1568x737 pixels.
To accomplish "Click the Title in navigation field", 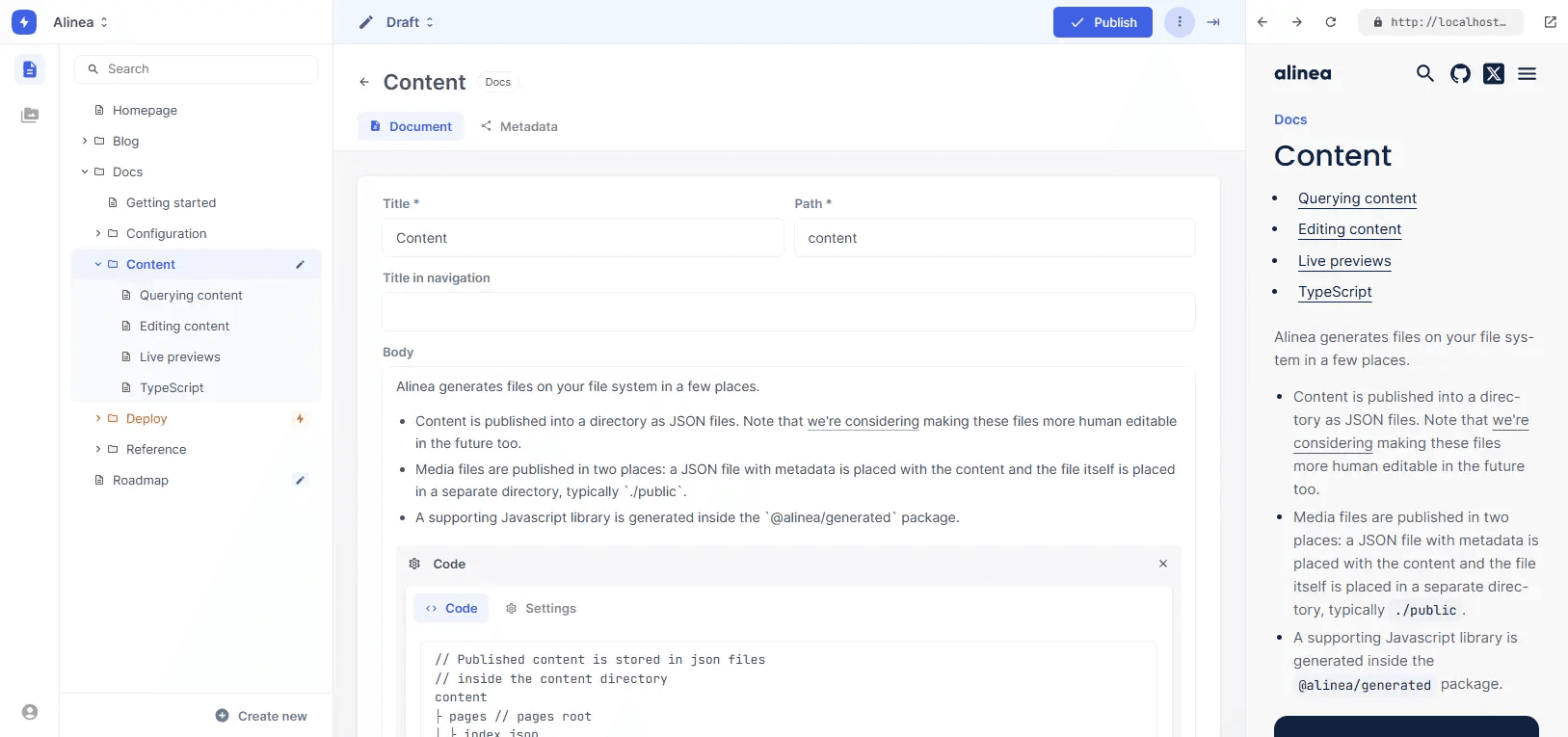I will [x=787, y=312].
